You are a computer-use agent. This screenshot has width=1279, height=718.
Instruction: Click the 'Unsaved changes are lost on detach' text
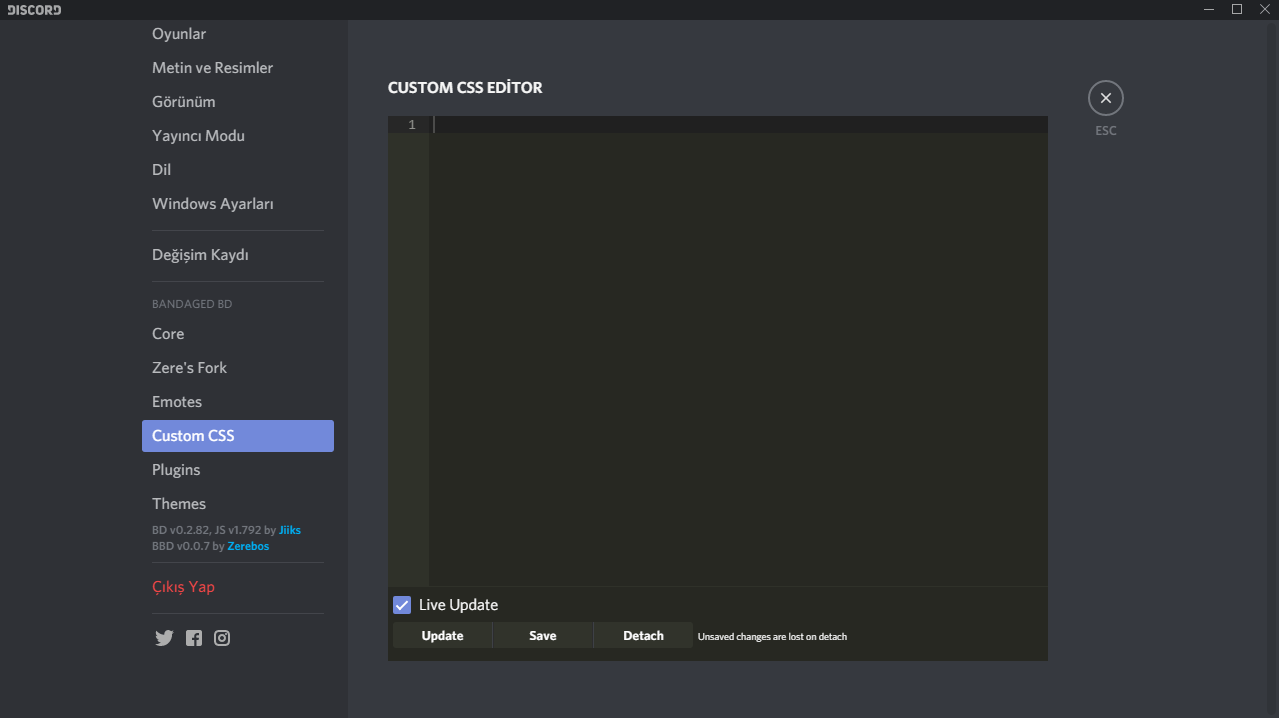(772, 636)
